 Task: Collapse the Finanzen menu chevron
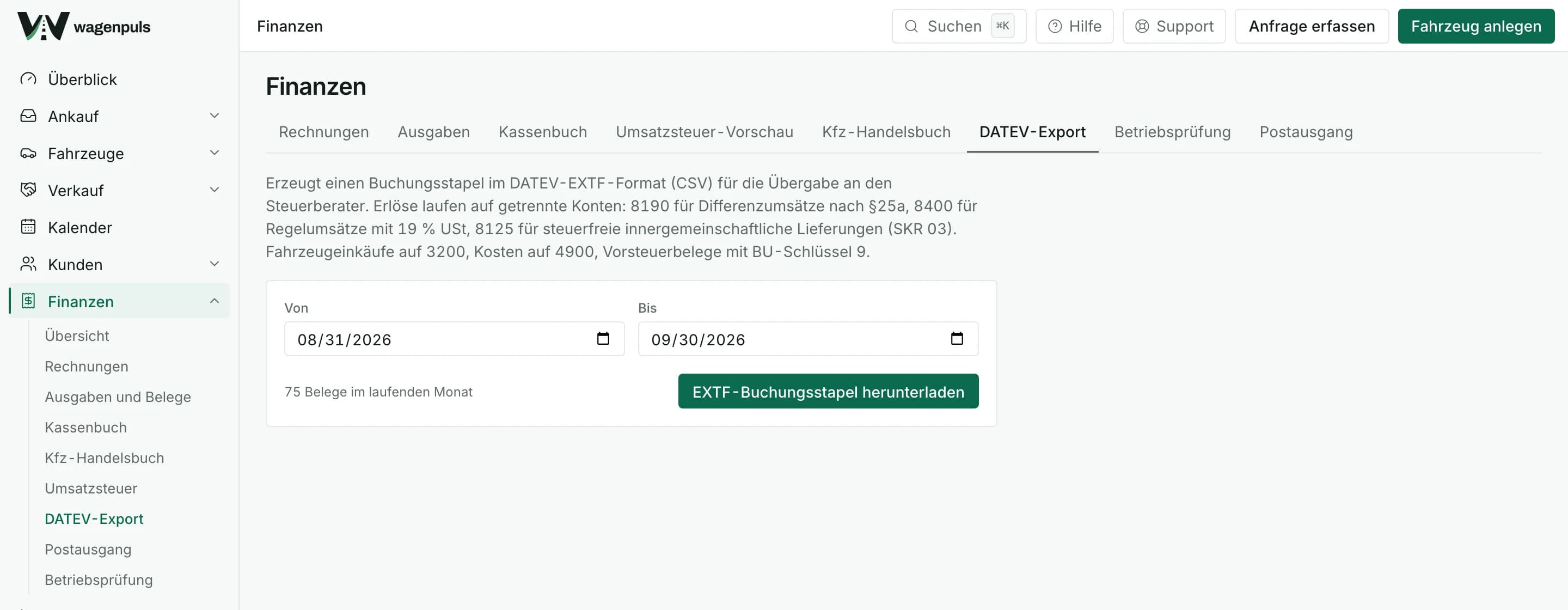tap(215, 301)
